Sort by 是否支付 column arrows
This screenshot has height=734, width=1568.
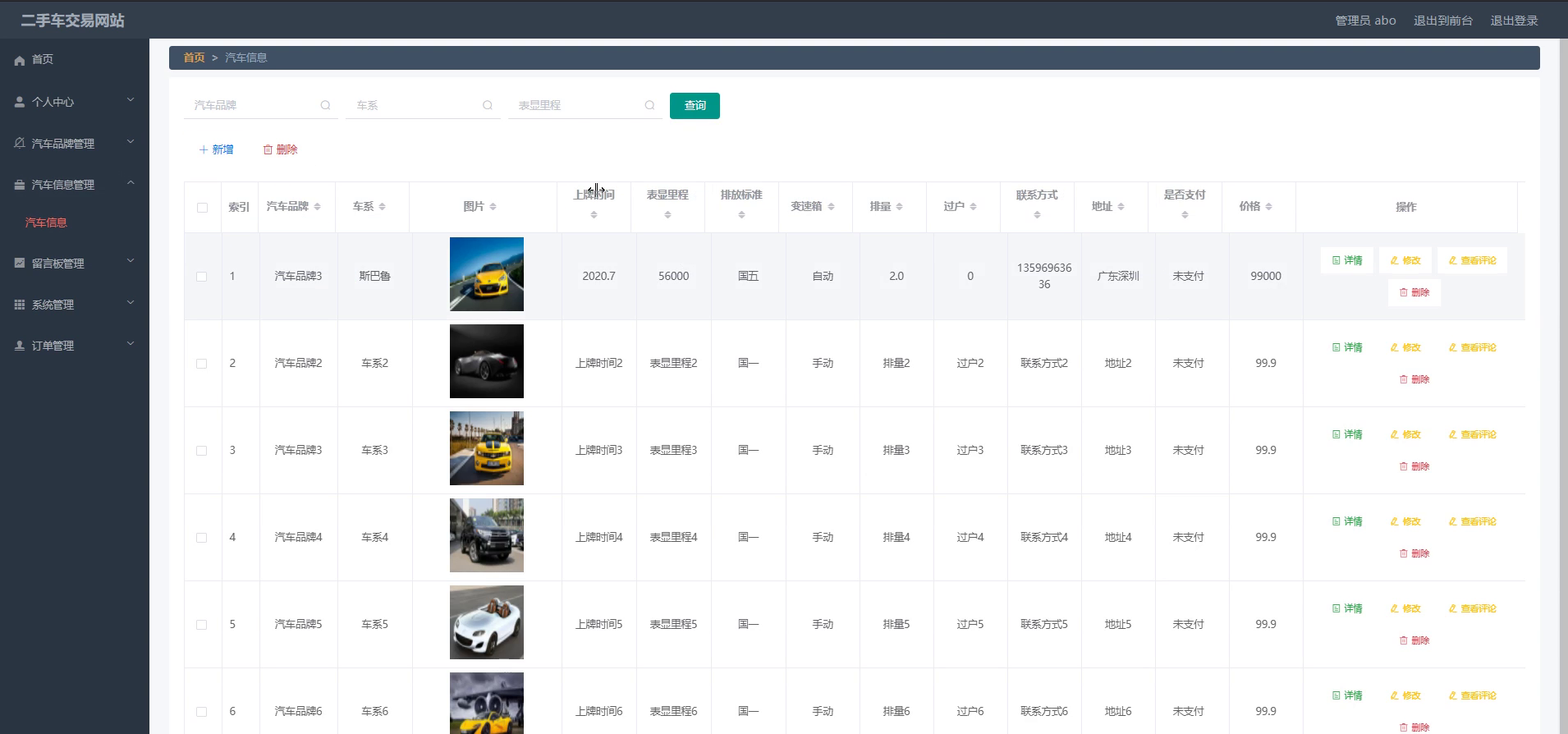(x=1185, y=215)
